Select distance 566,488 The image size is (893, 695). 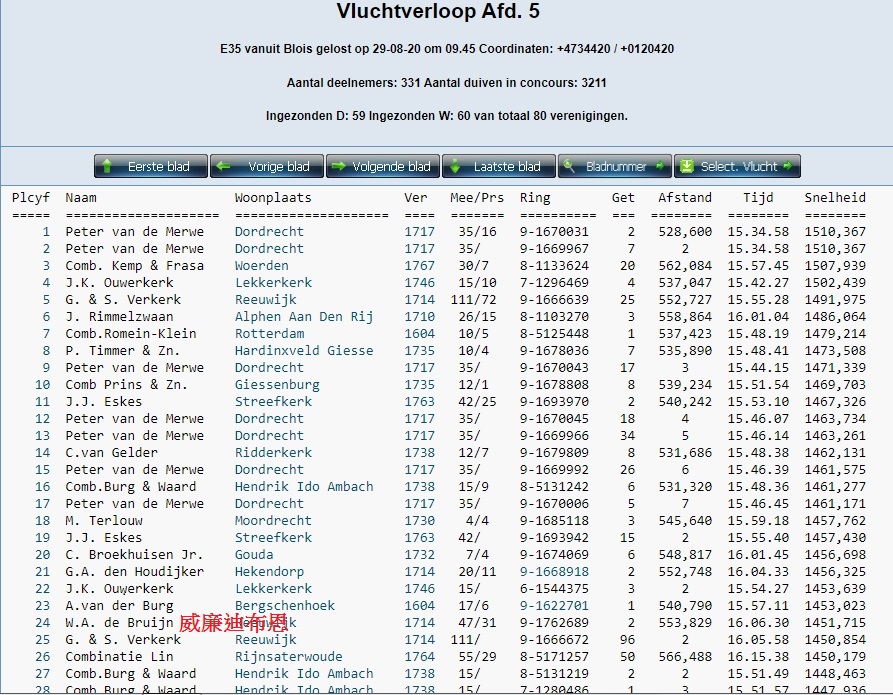(685, 657)
